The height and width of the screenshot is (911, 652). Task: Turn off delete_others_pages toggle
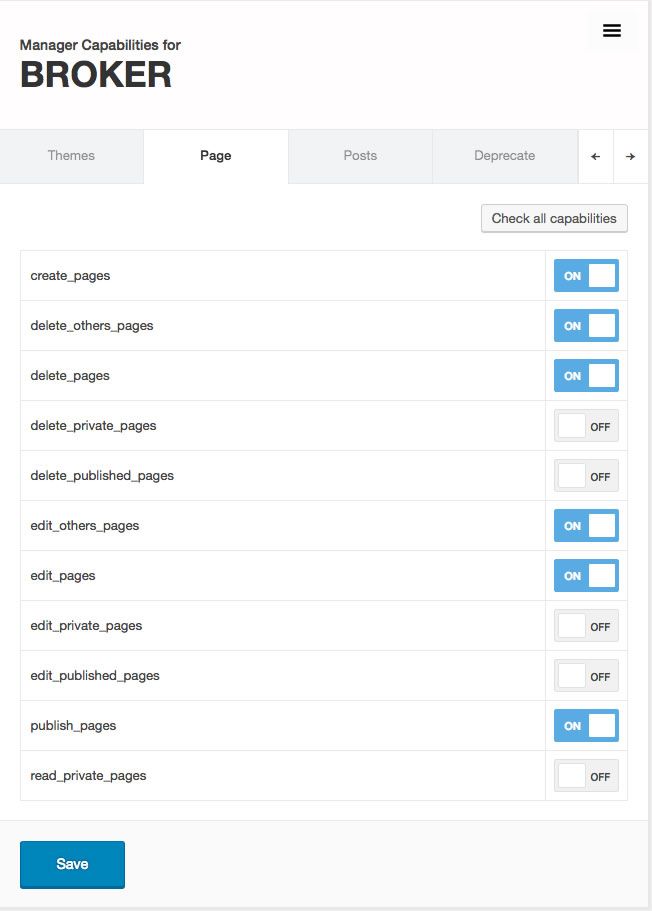pos(586,326)
